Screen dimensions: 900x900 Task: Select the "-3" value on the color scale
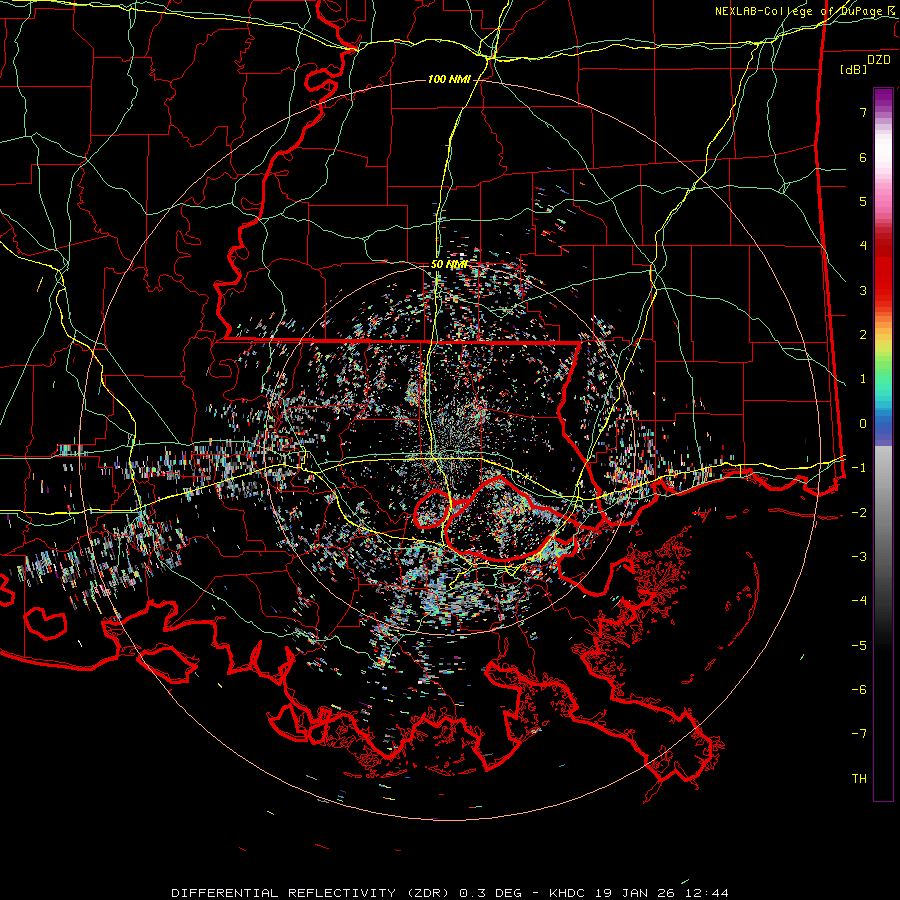(x=859, y=556)
